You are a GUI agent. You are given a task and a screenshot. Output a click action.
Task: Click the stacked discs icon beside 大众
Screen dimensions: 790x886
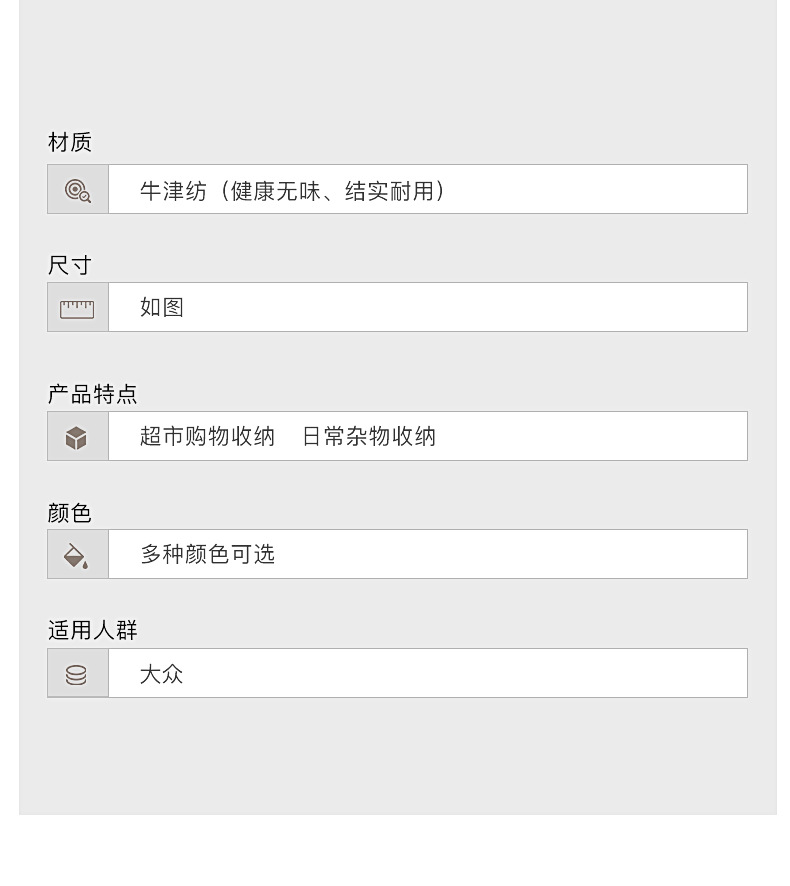(76, 675)
